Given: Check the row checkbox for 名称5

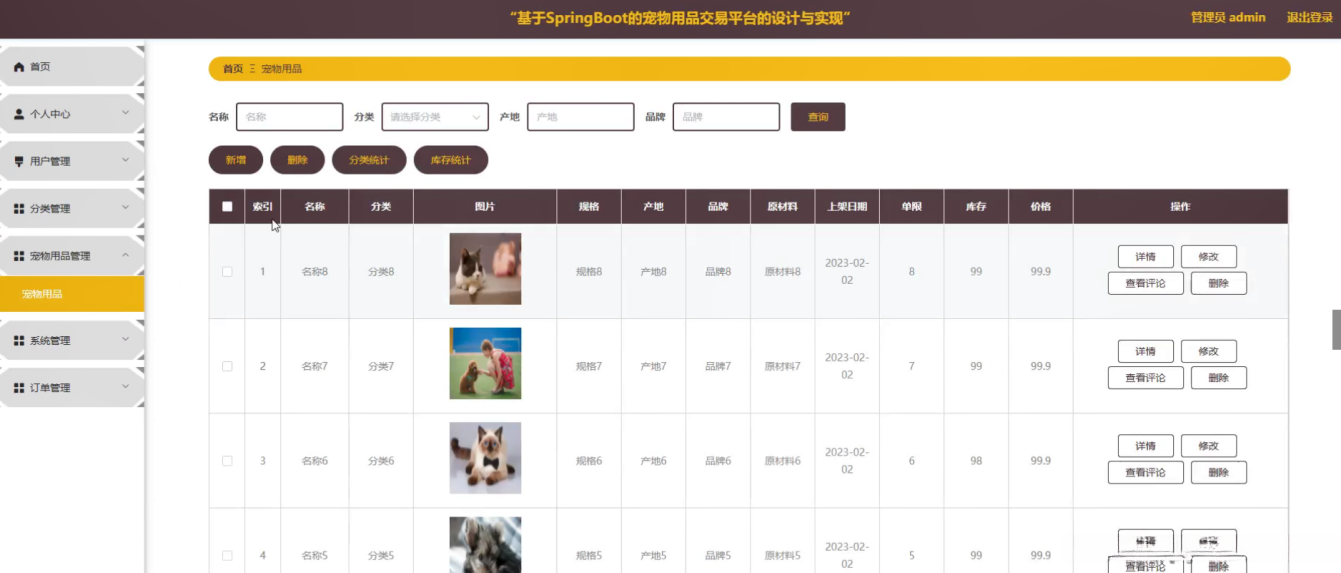Looking at the screenshot, I should 227,555.
